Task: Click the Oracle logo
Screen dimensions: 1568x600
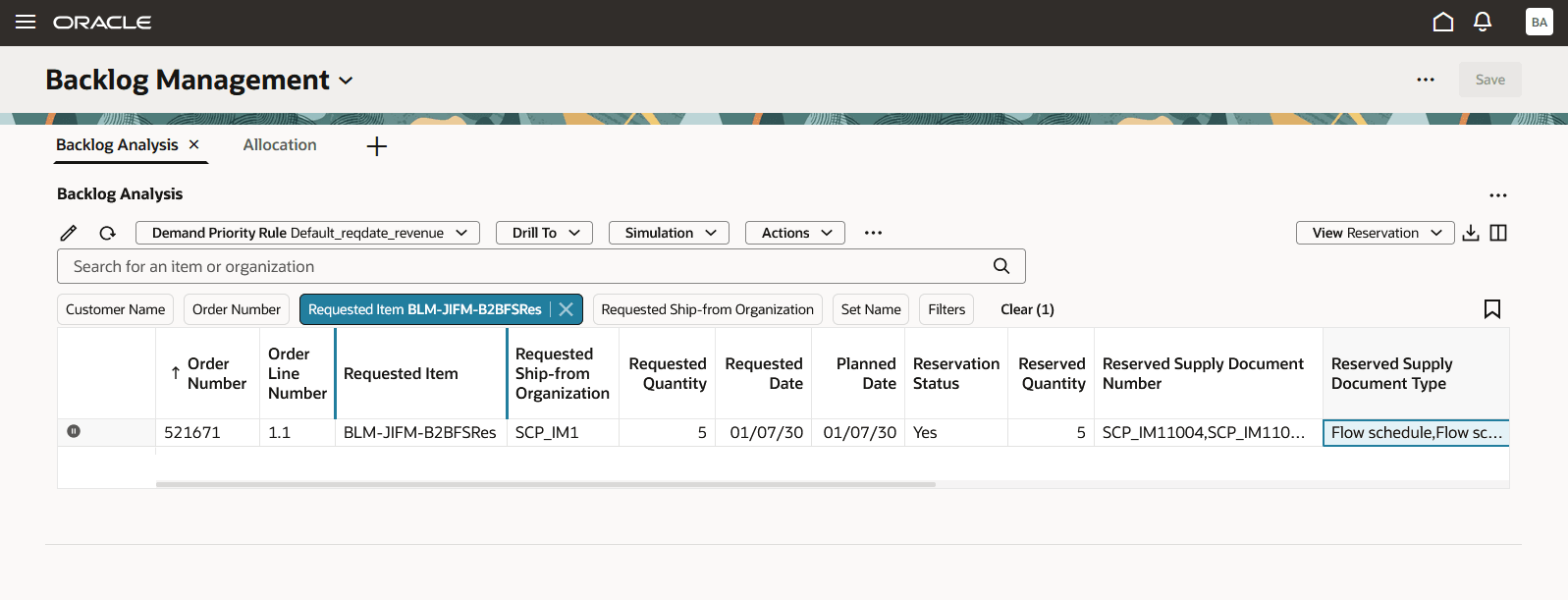Action: pos(102,23)
